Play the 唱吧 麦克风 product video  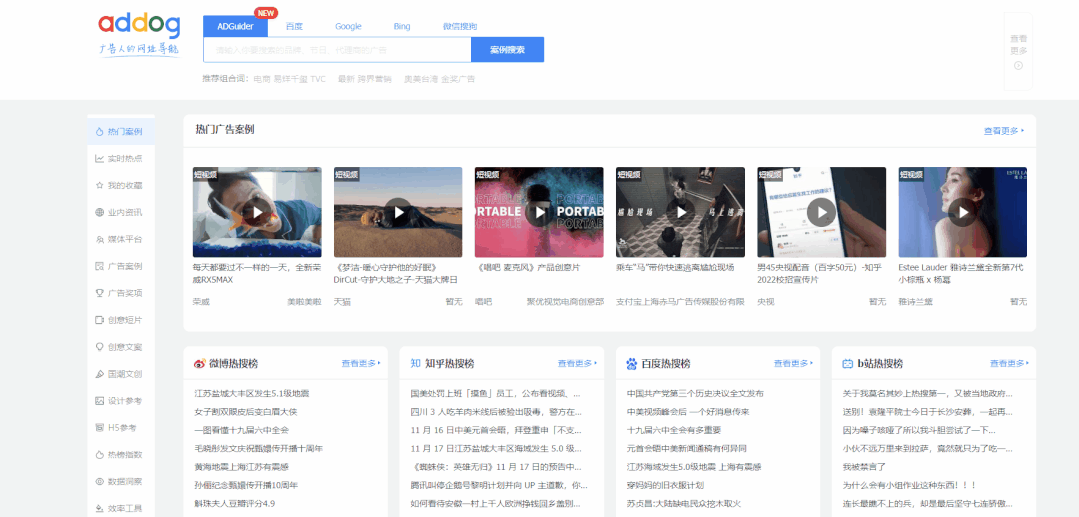pyautogui.click(x=539, y=212)
